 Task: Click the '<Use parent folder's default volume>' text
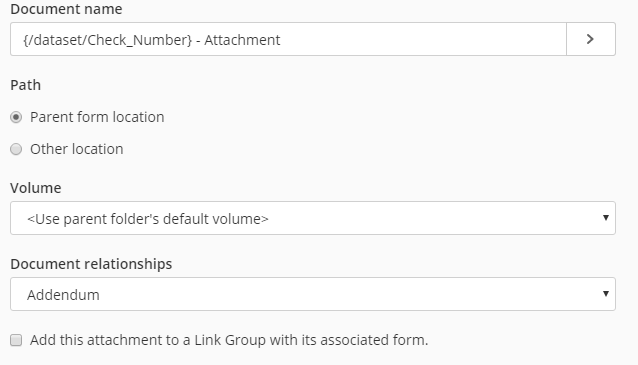coord(148,219)
